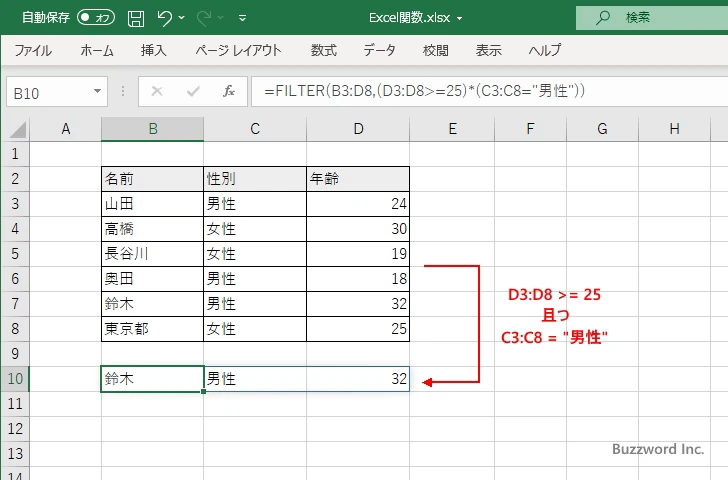Select row 10 header
The height and width of the screenshot is (480, 728).
(15, 379)
